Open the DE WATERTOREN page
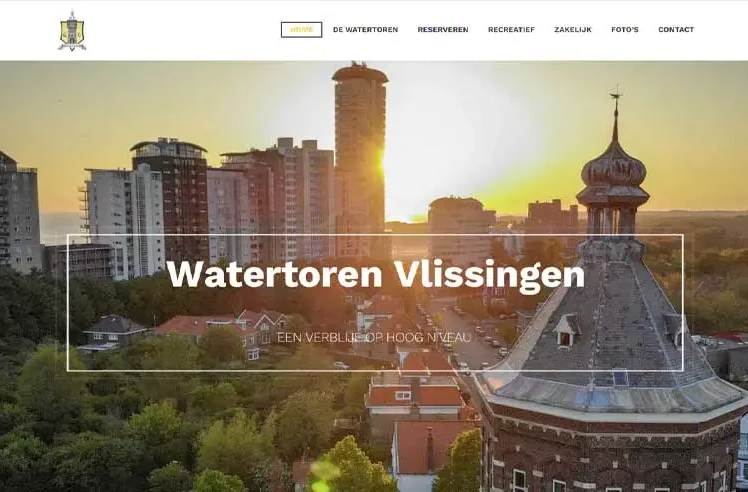The height and width of the screenshot is (492, 748). [x=365, y=30]
